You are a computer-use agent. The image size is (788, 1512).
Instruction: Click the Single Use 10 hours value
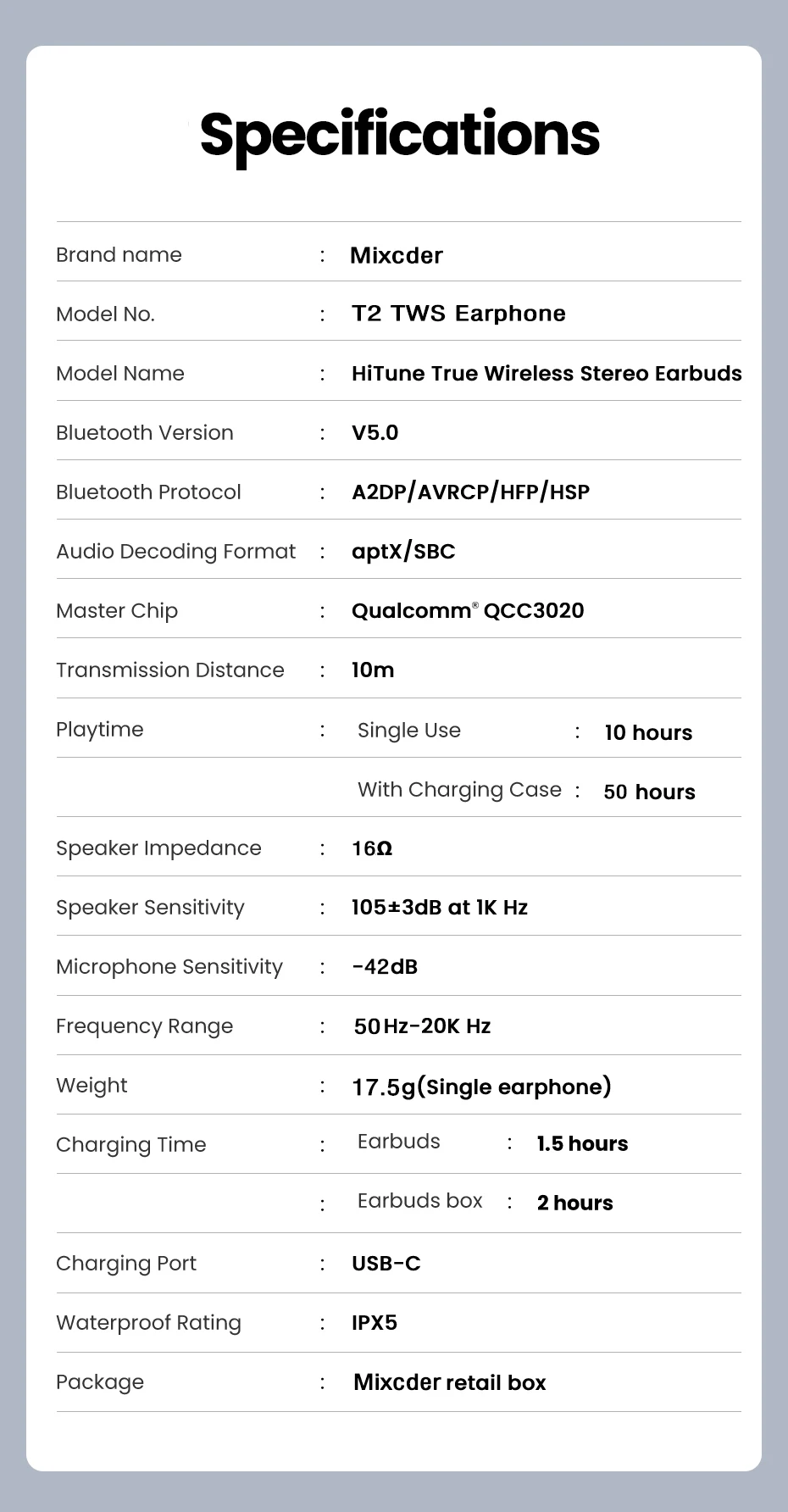click(x=648, y=732)
